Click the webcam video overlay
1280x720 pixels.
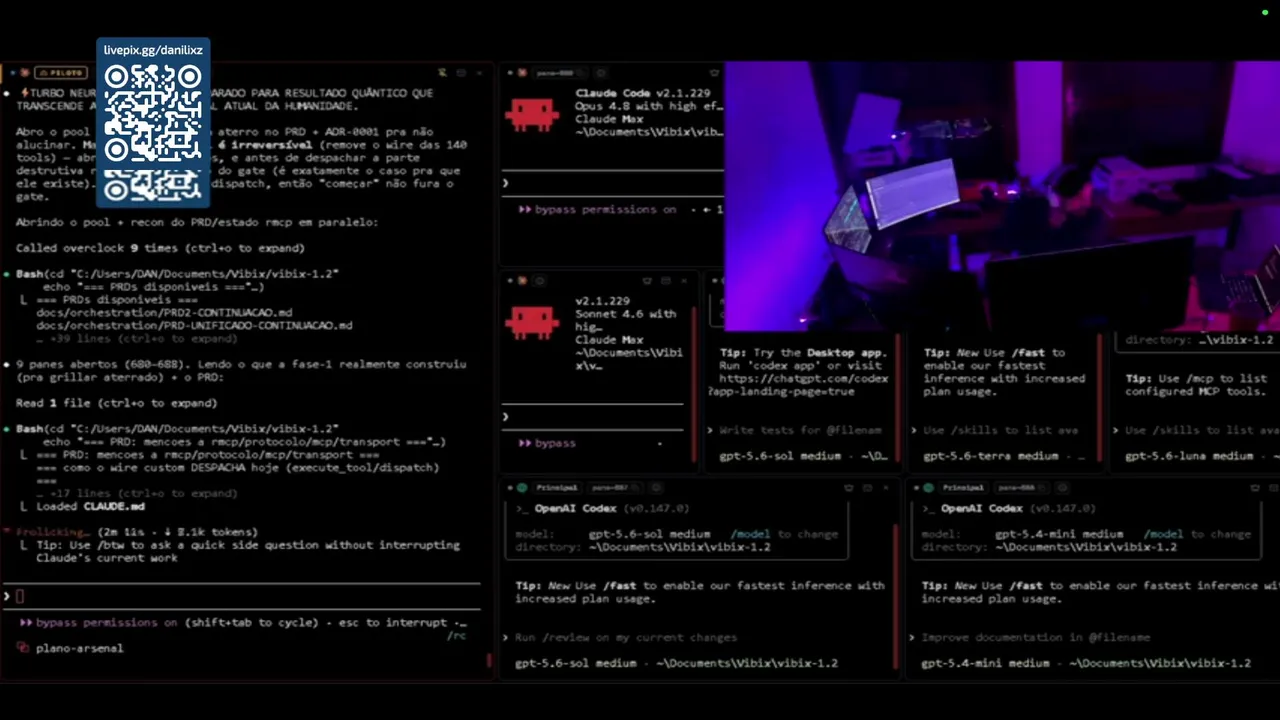(x=1002, y=196)
